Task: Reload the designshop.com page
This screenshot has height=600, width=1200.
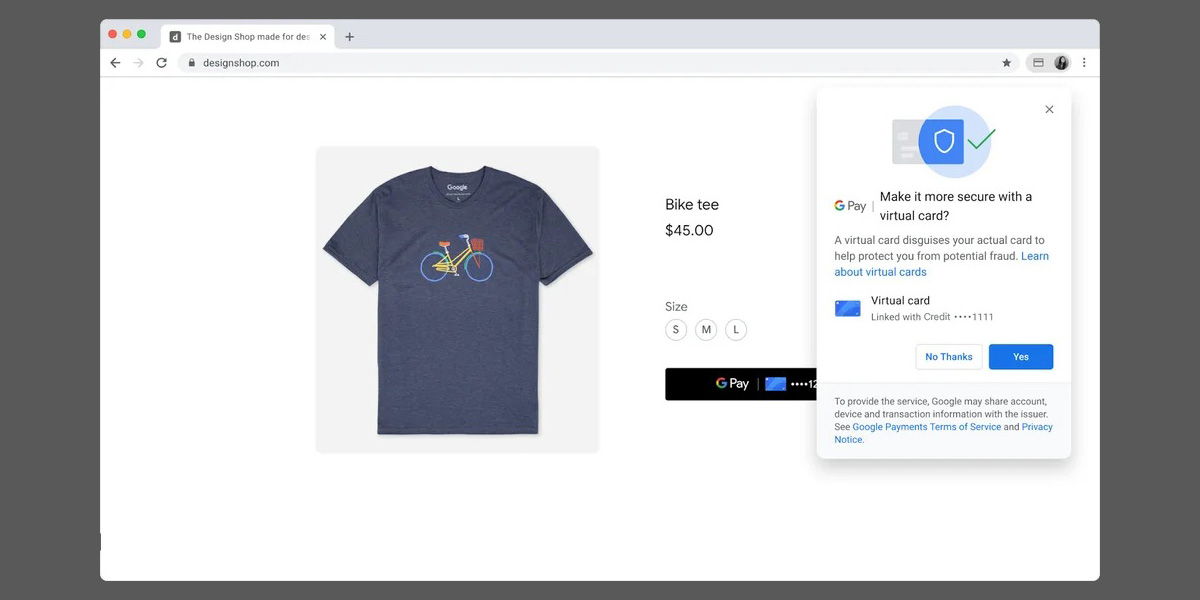Action: 161,63
